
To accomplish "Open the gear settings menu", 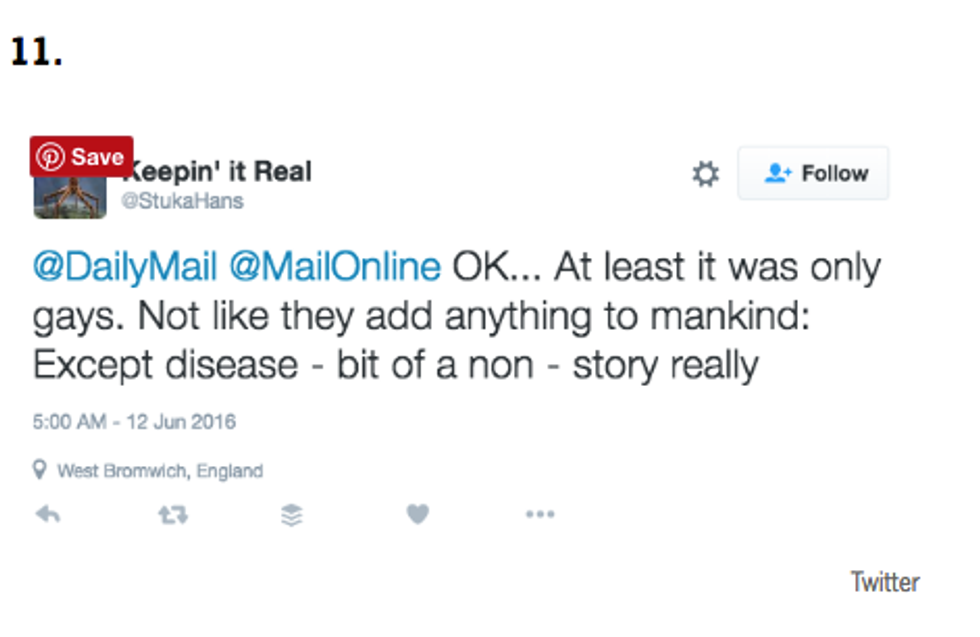I will pos(706,174).
